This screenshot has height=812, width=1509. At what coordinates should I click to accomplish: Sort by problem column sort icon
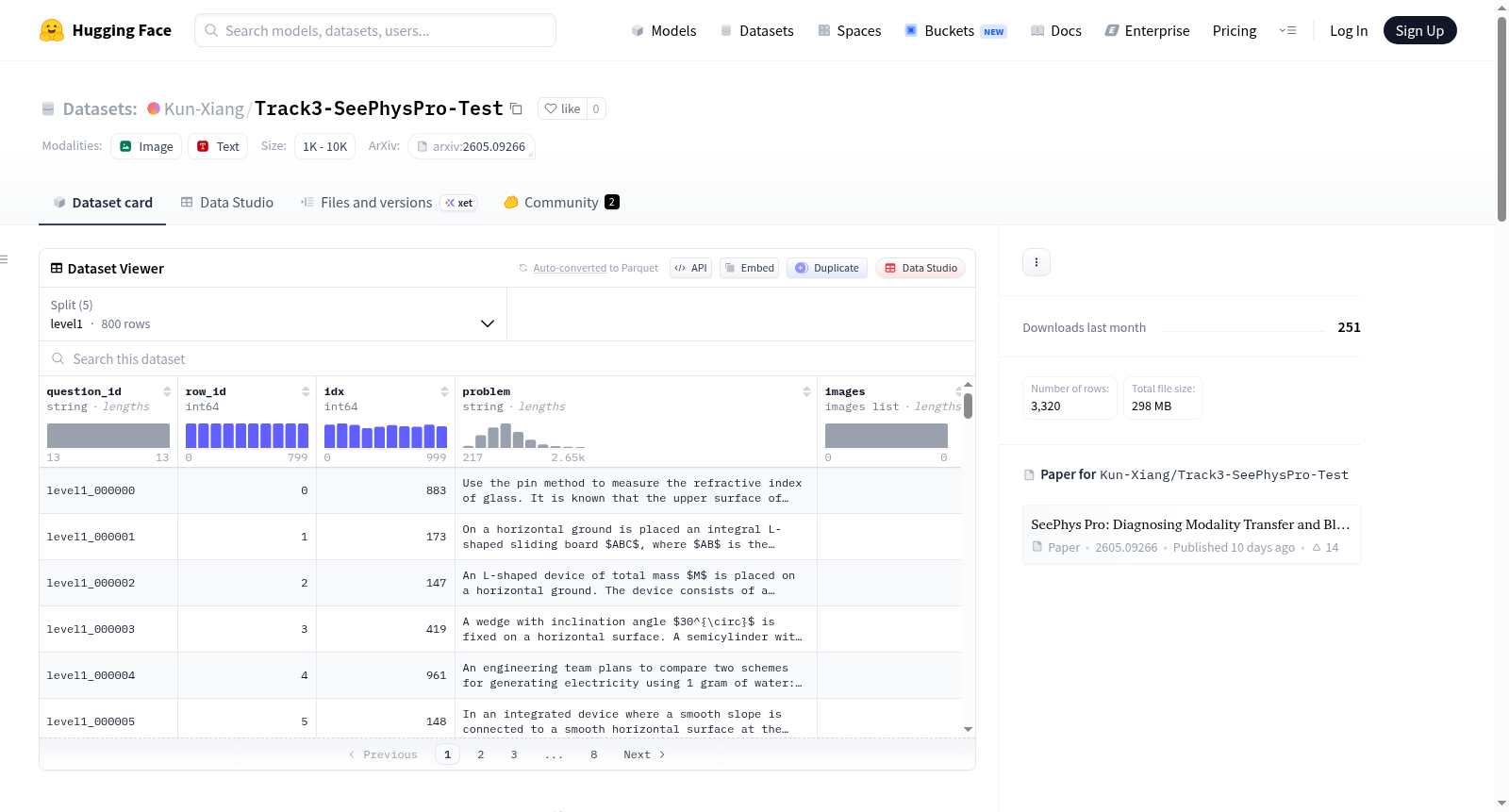pyautogui.click(x=806, y=391)
